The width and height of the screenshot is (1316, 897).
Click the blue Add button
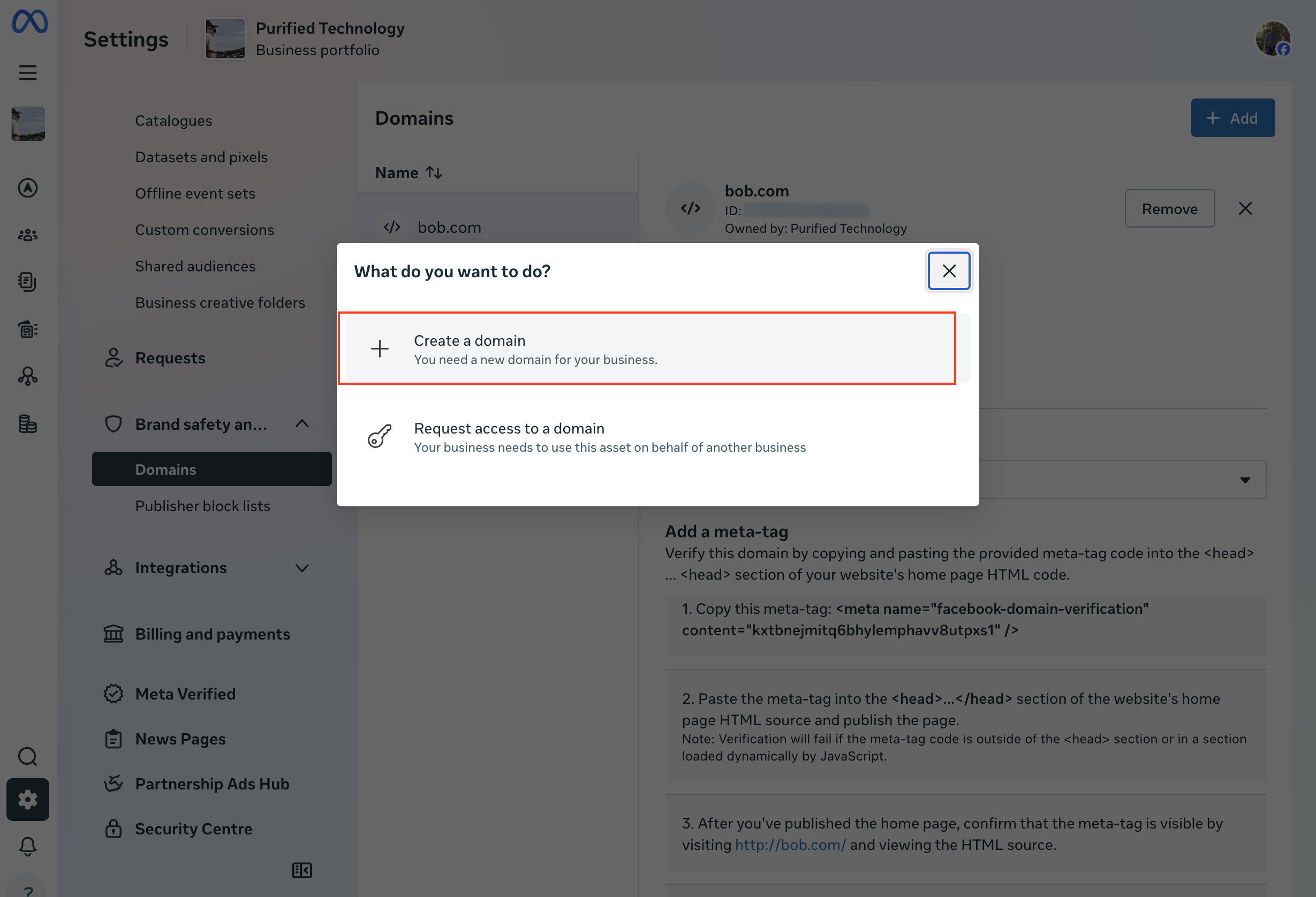(x=1233, y=118)
